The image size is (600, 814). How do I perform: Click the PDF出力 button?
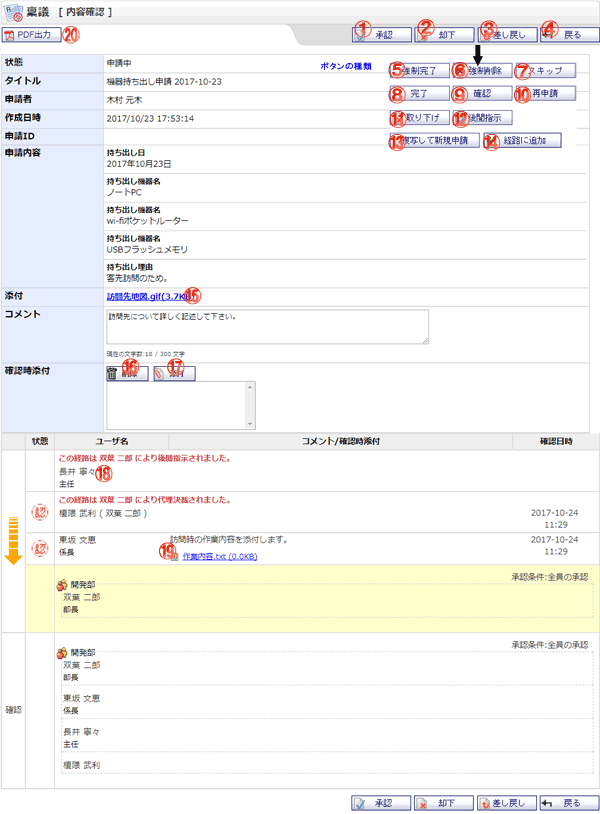tap(31, 35)
